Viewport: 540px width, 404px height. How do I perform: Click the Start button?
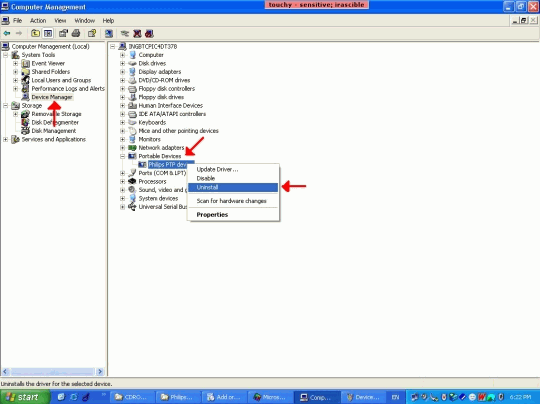[x=25, y=397]
